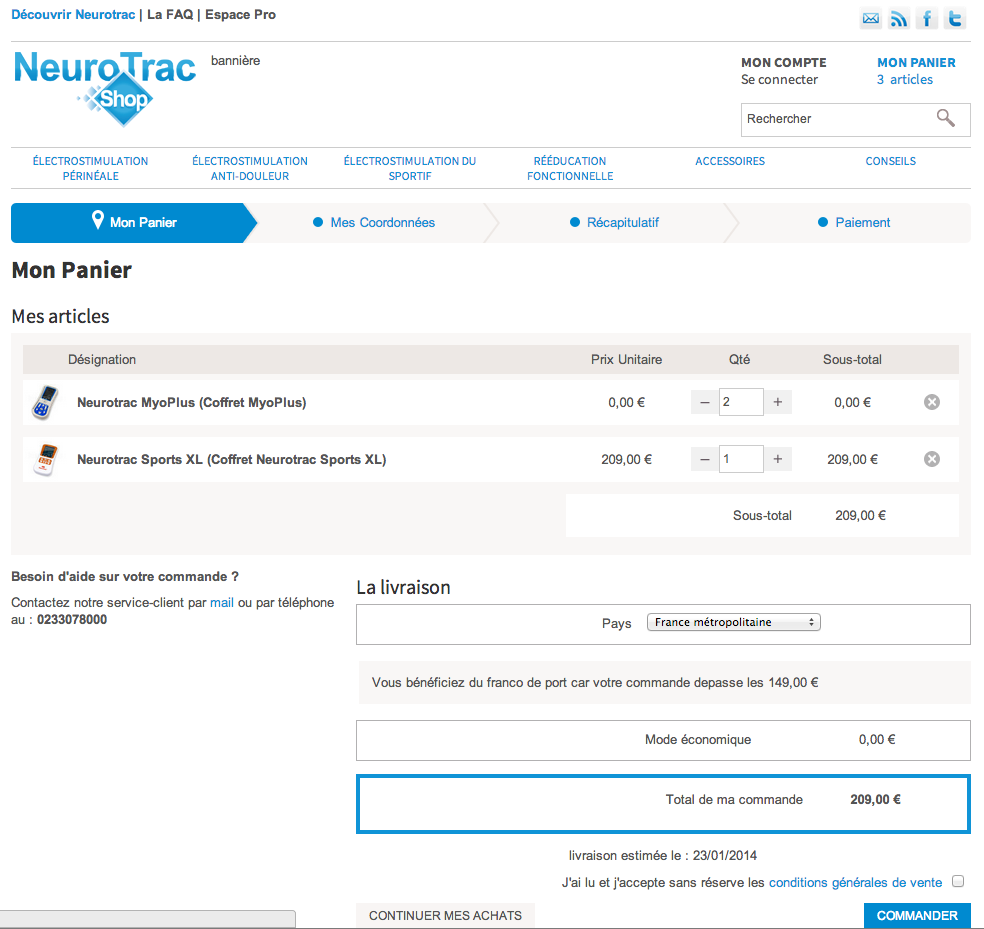984x929 pixels.
Task: Click Se connecter link
Action: click(779, 80)
